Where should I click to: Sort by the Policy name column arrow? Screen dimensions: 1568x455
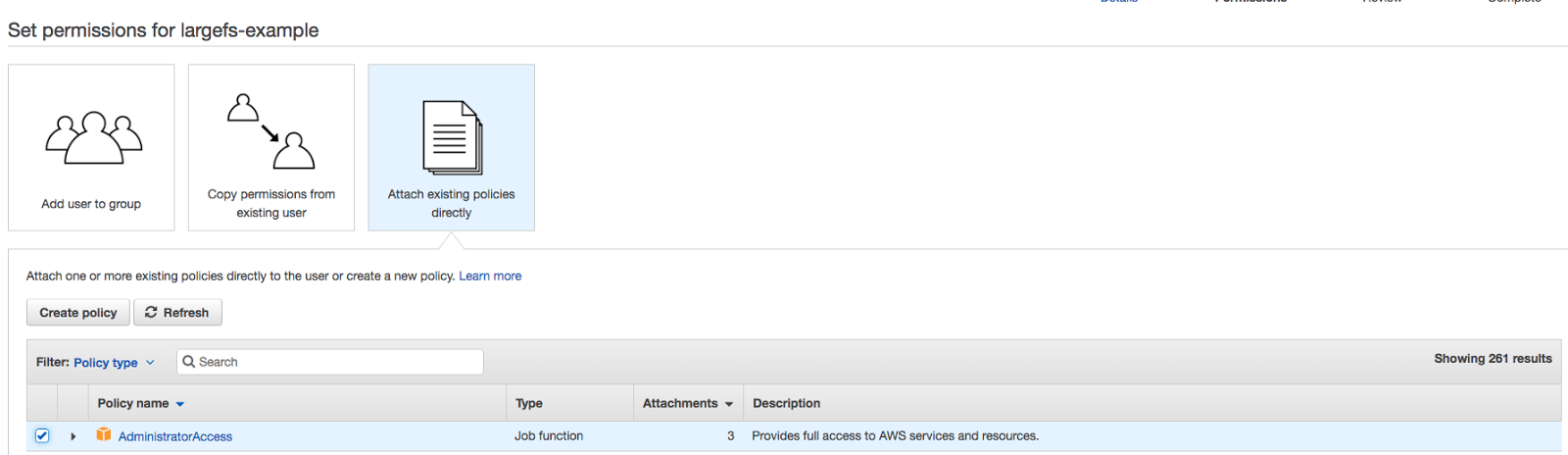180,404
